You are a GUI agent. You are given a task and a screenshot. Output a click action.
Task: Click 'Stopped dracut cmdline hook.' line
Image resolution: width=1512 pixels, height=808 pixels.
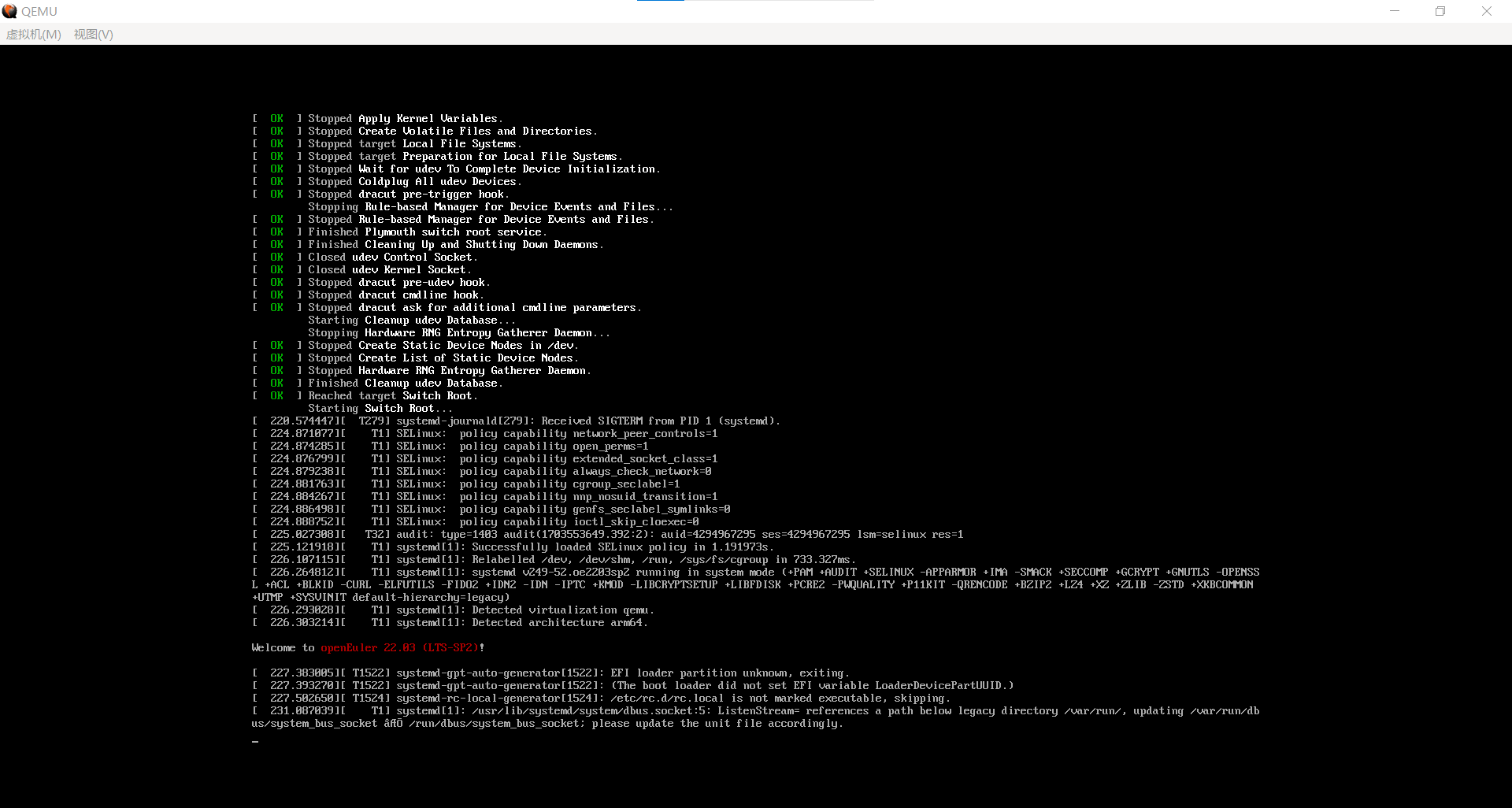coord(368,295)
